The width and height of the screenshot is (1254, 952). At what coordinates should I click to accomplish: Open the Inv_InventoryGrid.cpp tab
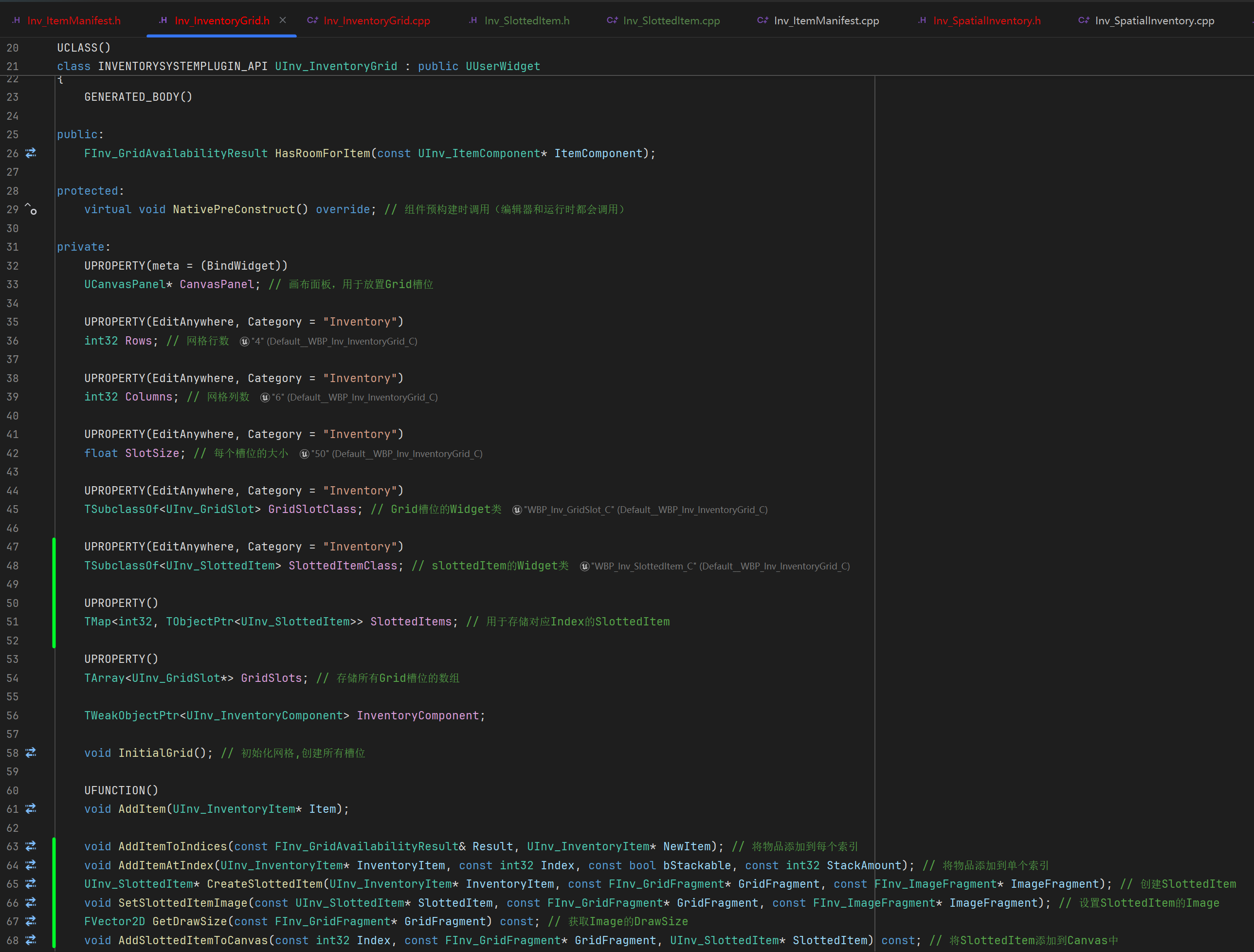point(377,21)
